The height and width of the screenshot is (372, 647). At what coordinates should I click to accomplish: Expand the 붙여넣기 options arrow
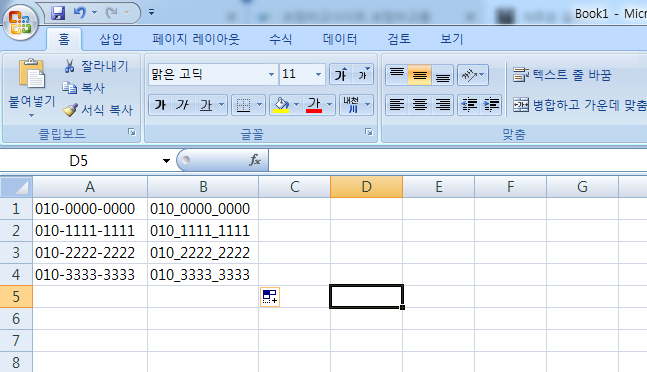[x=32, y=116]
